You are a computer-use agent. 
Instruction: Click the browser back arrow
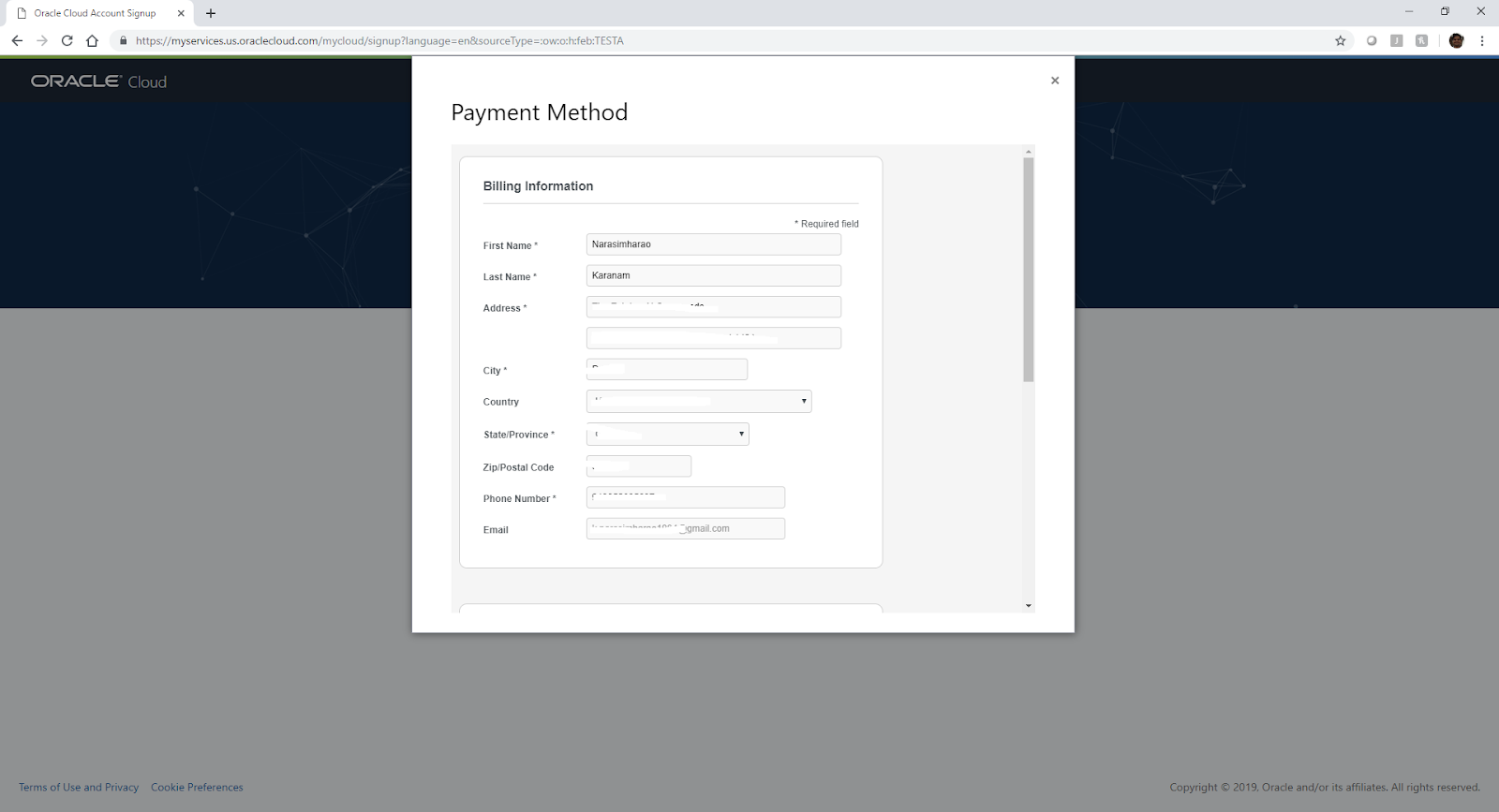click(17, 40)
